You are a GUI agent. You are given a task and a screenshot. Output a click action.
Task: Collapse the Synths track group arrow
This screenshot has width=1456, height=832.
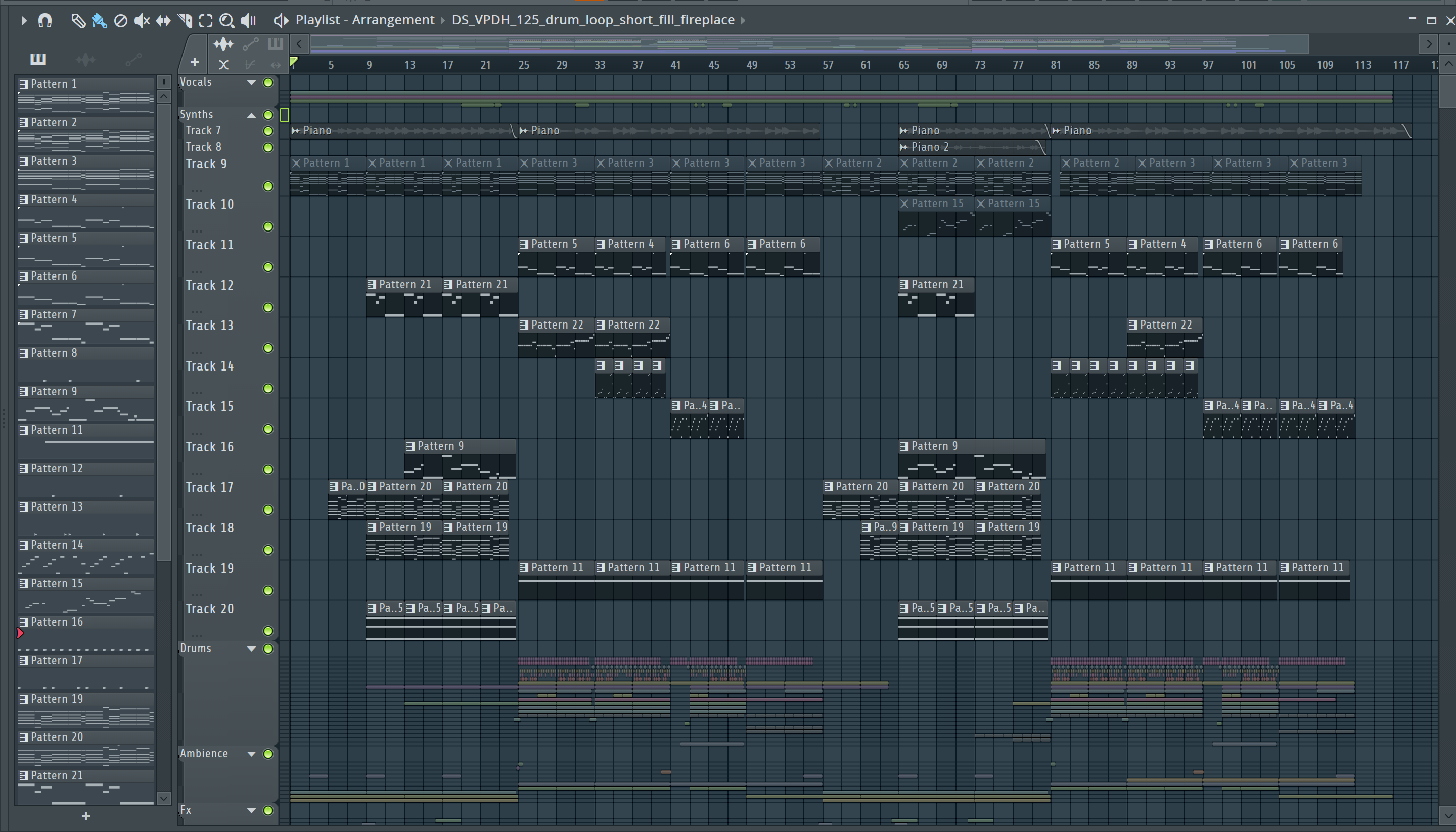point(251,115)
